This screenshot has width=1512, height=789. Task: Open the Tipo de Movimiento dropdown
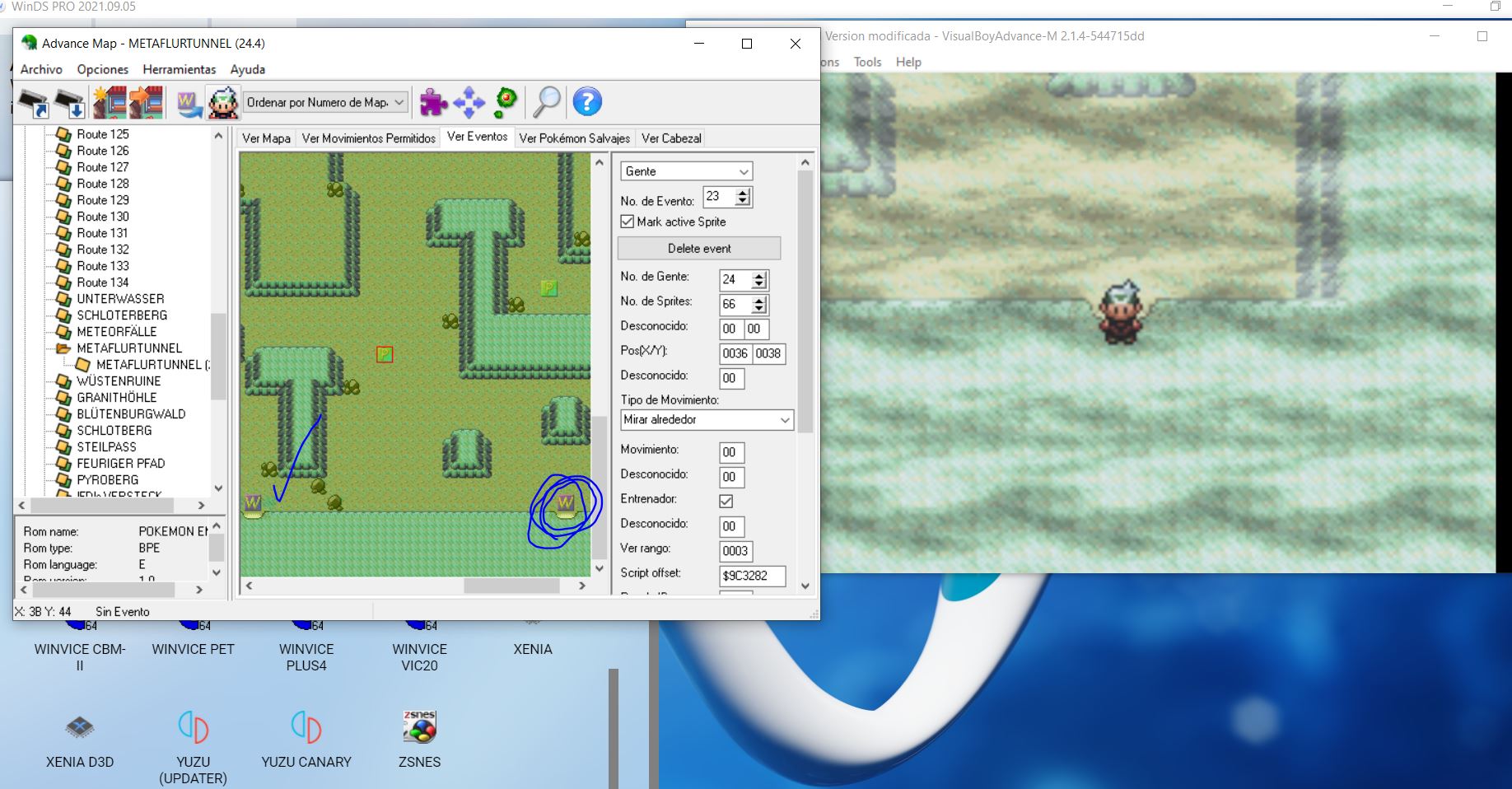pyautogui.click(x=706, y=420)
